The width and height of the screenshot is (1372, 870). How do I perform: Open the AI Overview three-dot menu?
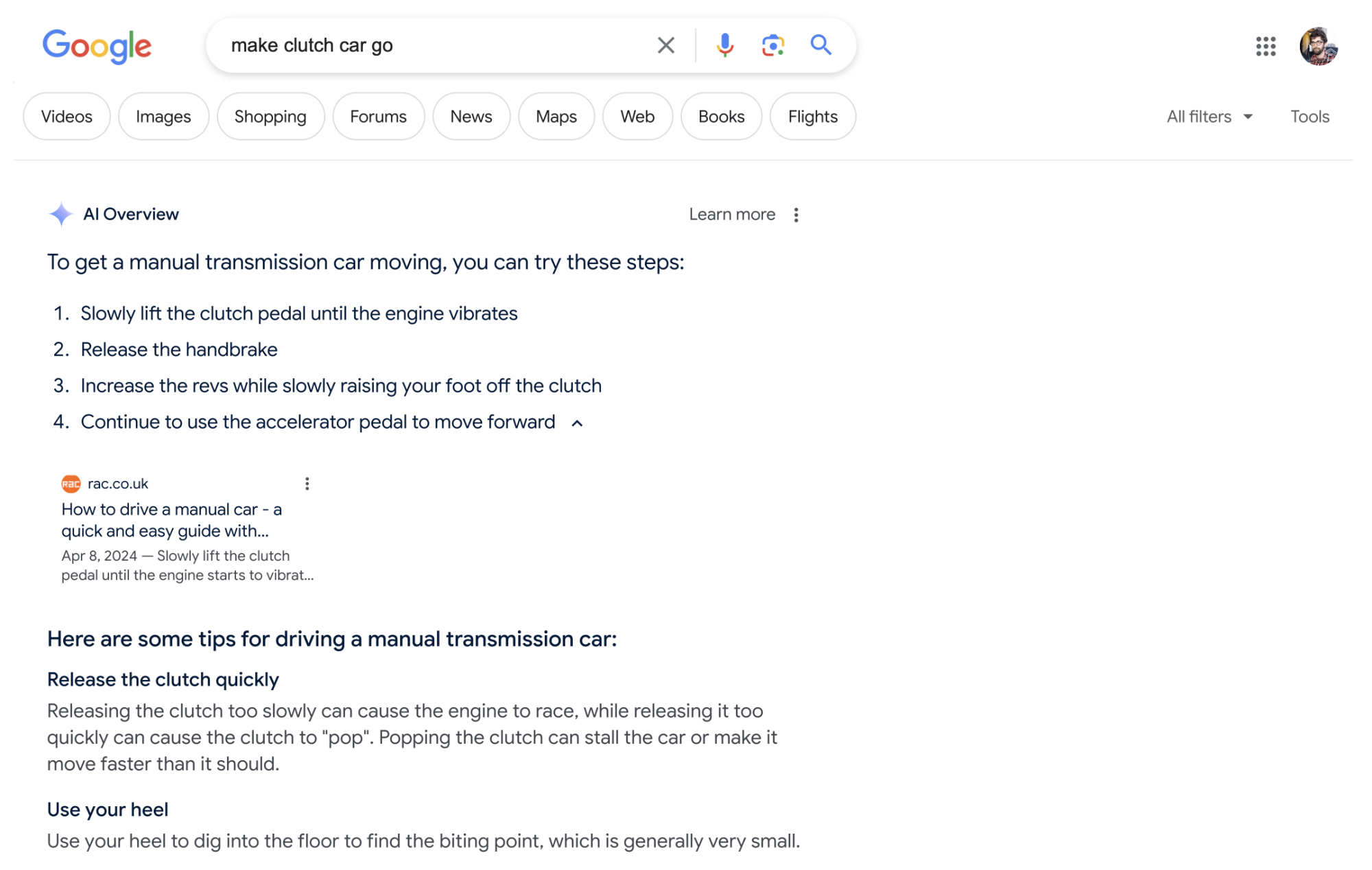pyautogui.click(x=796, y=214)
